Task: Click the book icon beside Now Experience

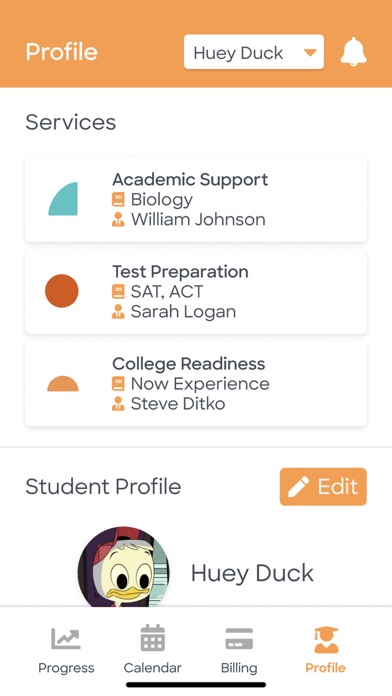Action: [118, 384]
